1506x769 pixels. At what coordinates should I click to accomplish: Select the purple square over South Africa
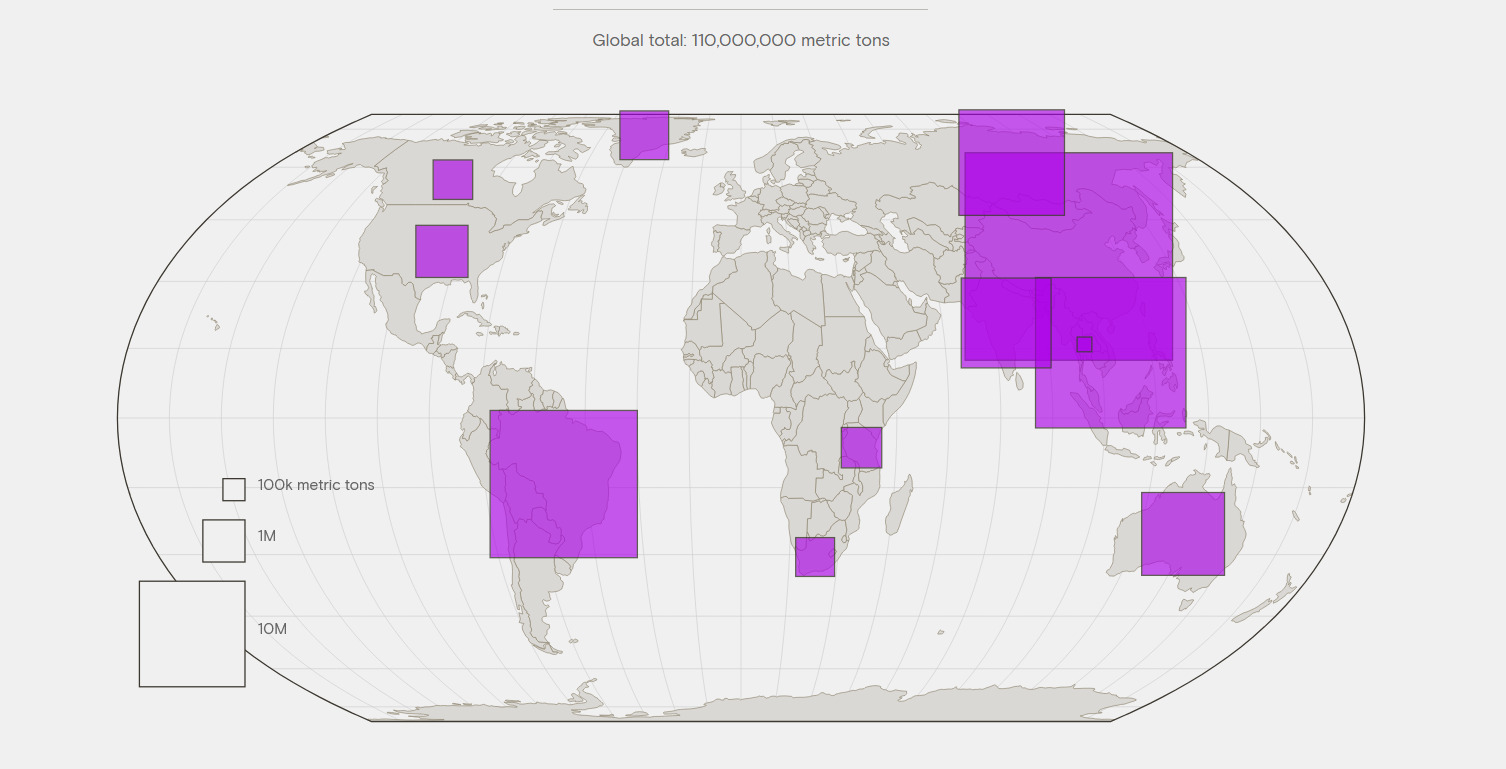815,557
